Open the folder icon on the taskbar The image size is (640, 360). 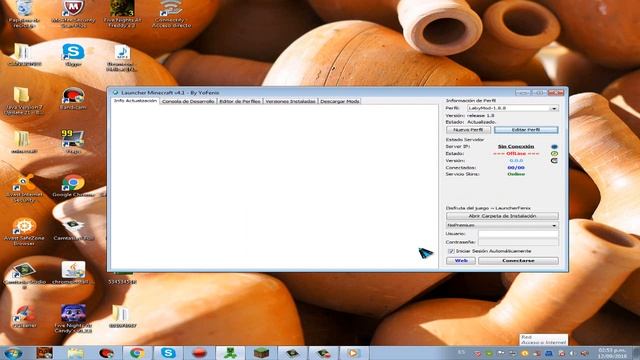point(75,353)
